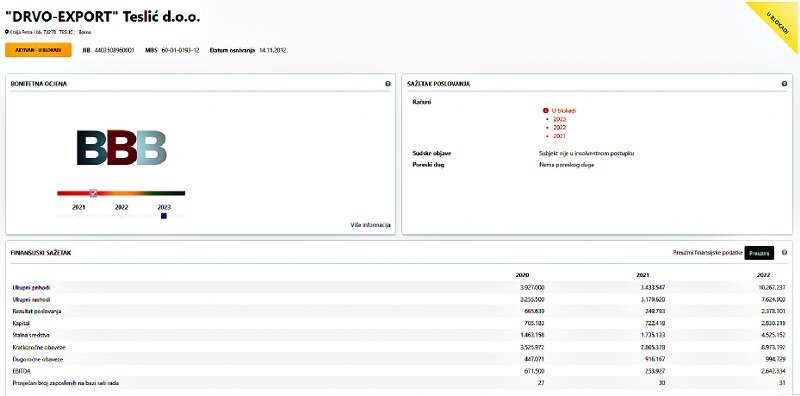The image size is (800, 396).
Task: Click the red 2021 blockade year link
Action: [559, 136]
